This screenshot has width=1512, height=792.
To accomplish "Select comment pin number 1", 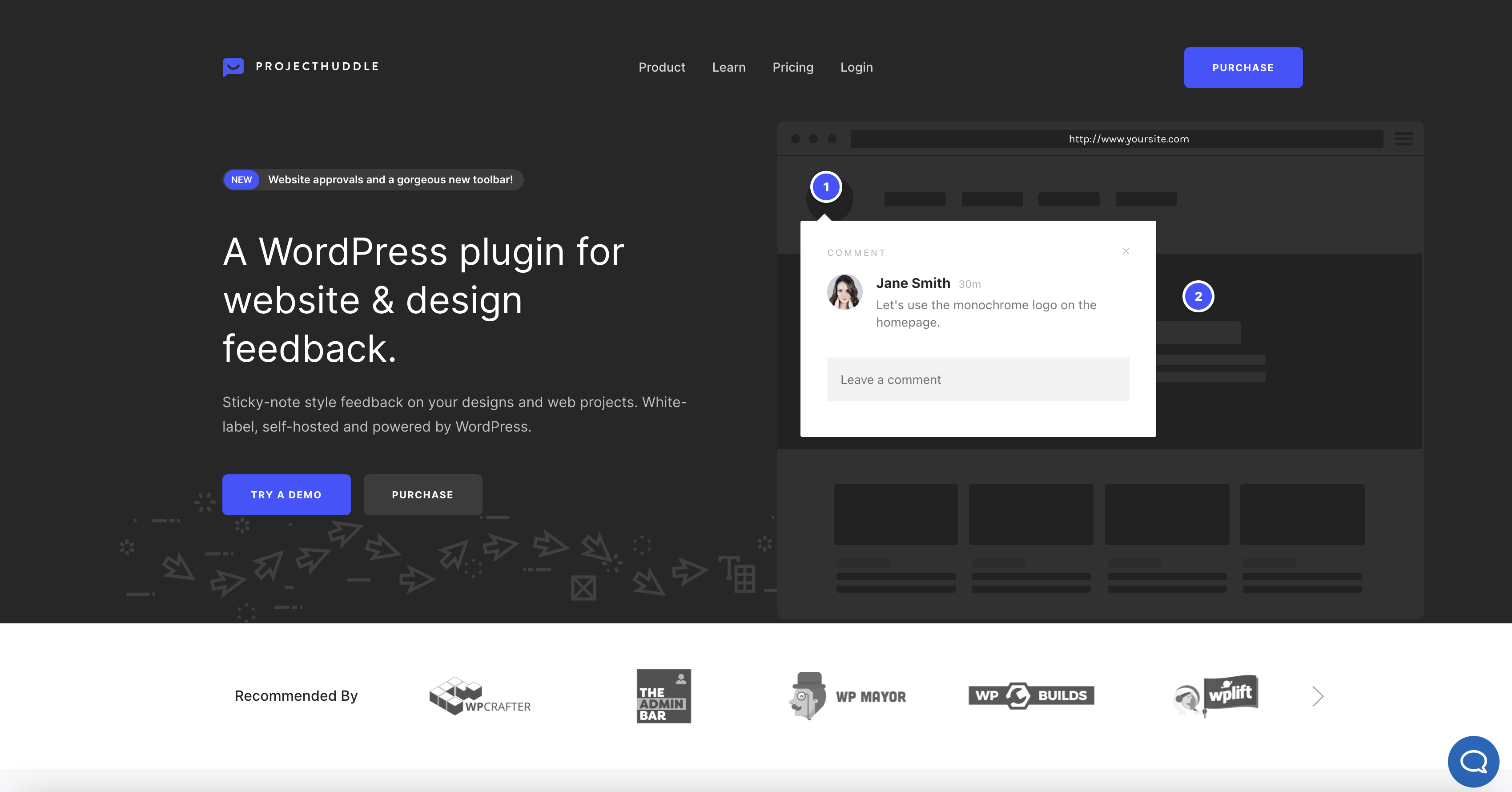I will coord(826,187).
